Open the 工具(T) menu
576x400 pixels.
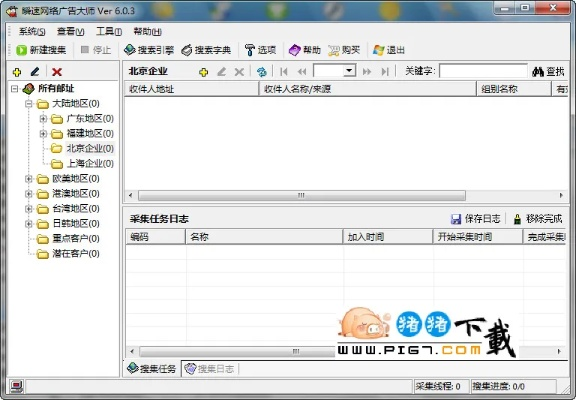point(109,32)
